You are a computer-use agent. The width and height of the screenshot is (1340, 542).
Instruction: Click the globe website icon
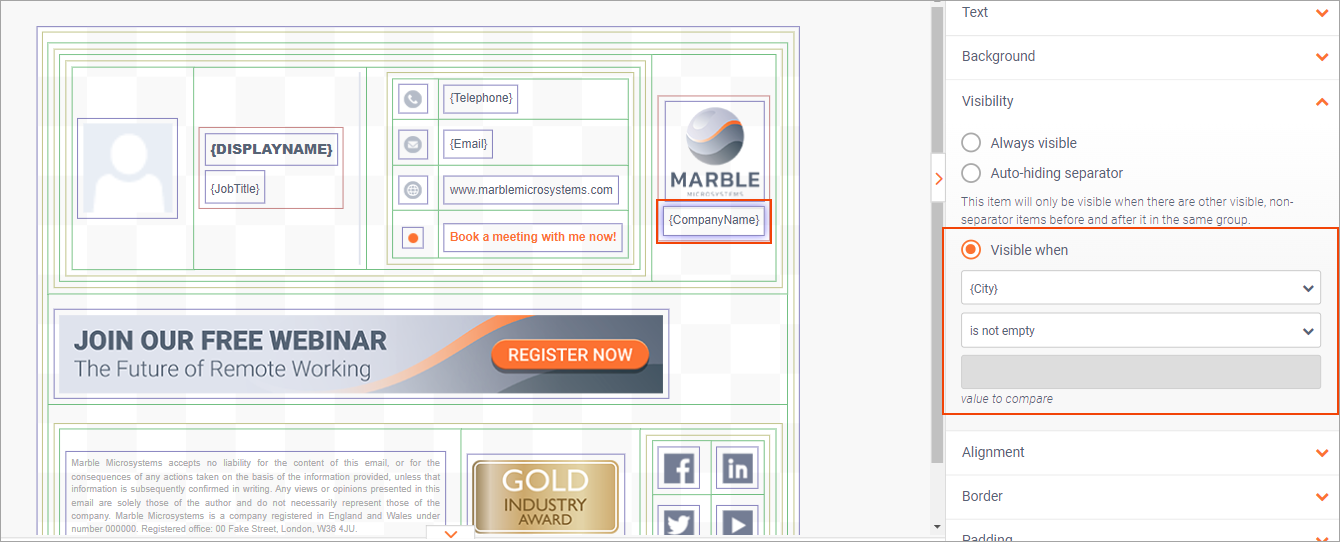click(x=413, y=190)
